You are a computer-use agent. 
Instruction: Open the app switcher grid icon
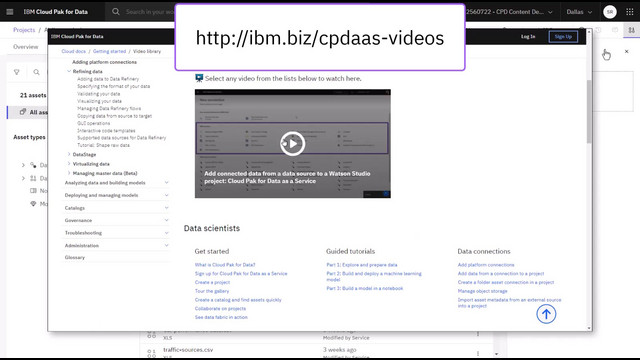pyautogui.click(x=630, y=12)
